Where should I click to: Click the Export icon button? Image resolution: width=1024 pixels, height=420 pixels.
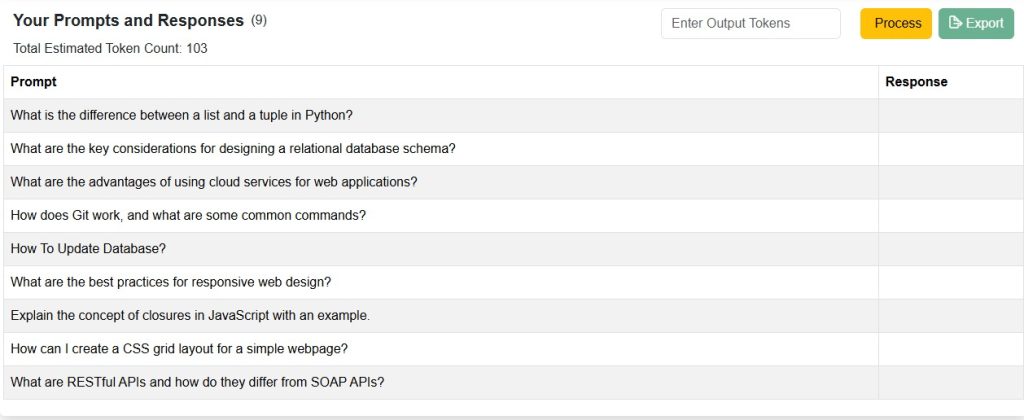tap(976, 24)
